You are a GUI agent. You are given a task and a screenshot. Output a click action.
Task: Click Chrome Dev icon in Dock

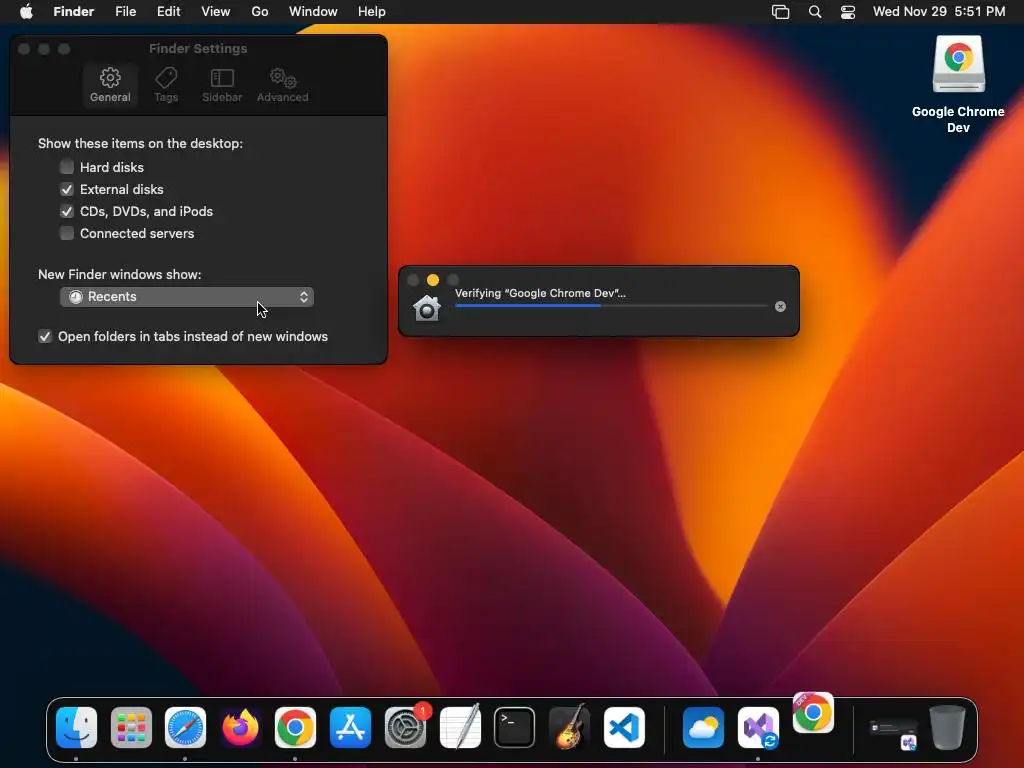tap(813, 712)
